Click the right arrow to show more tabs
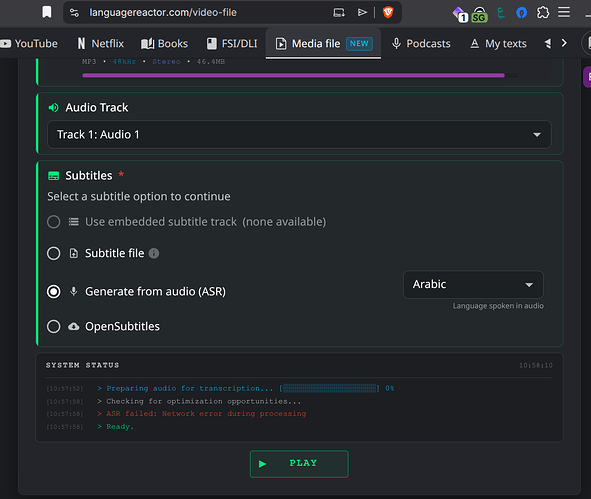Screen dimensions: 591x499 point(564,43)
